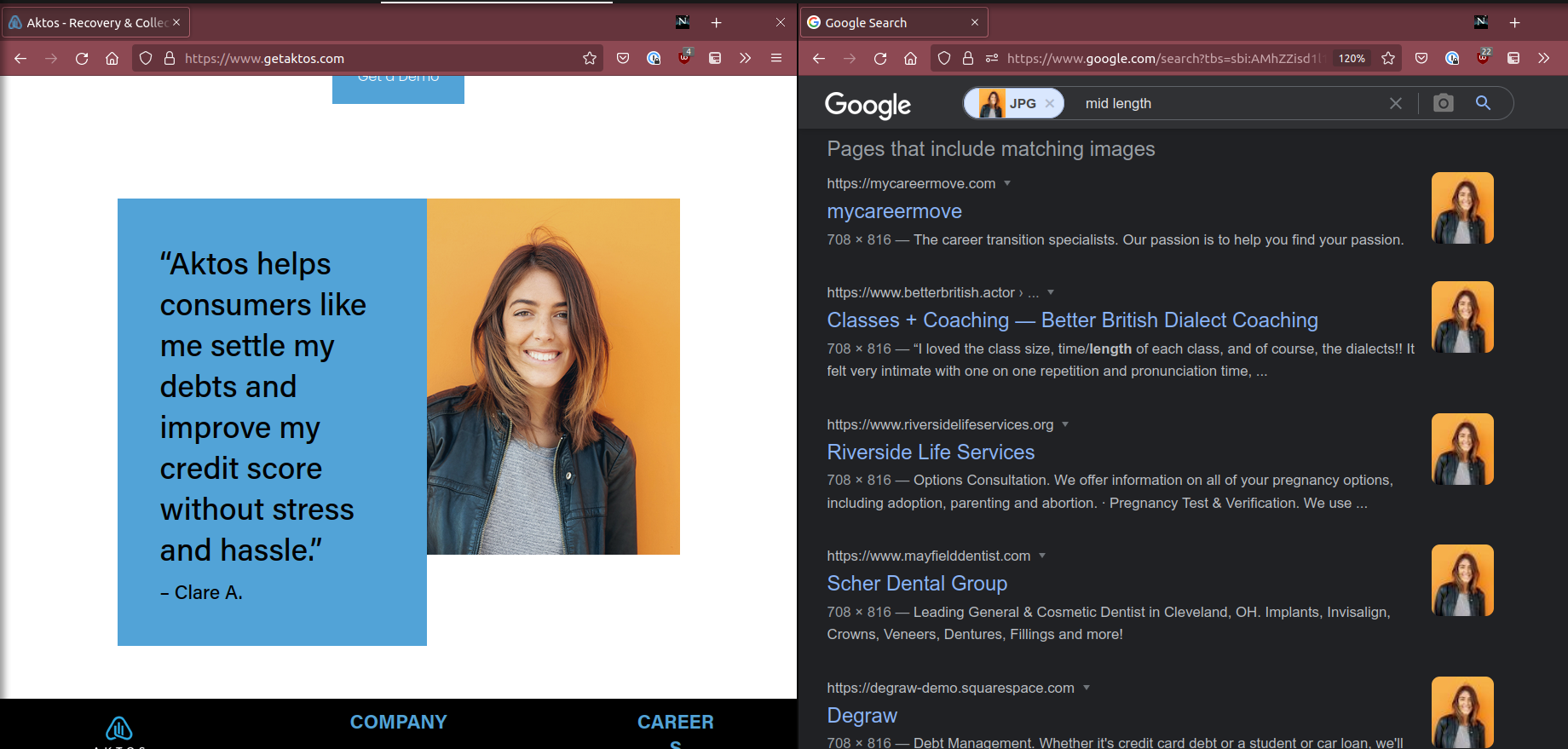
Task: Show more tools chevron in the Aktos window
Action: (746, 58)
